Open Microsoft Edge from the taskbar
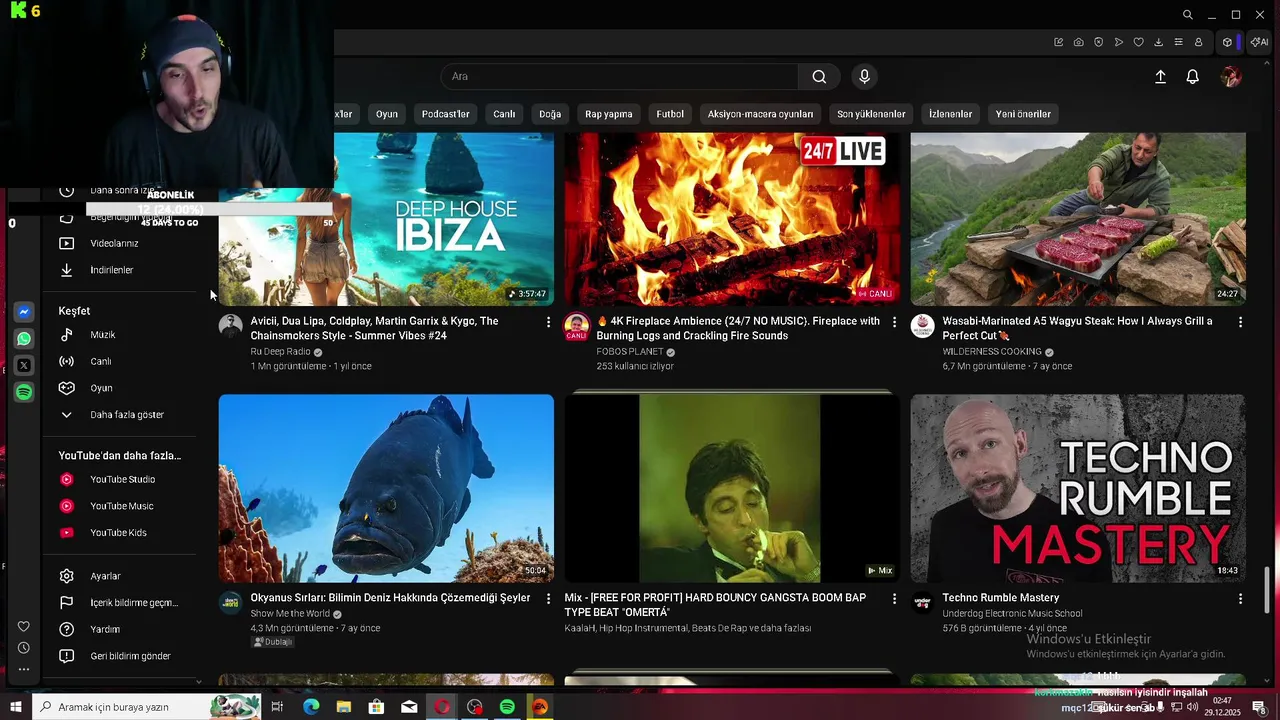 coord(311,707)
